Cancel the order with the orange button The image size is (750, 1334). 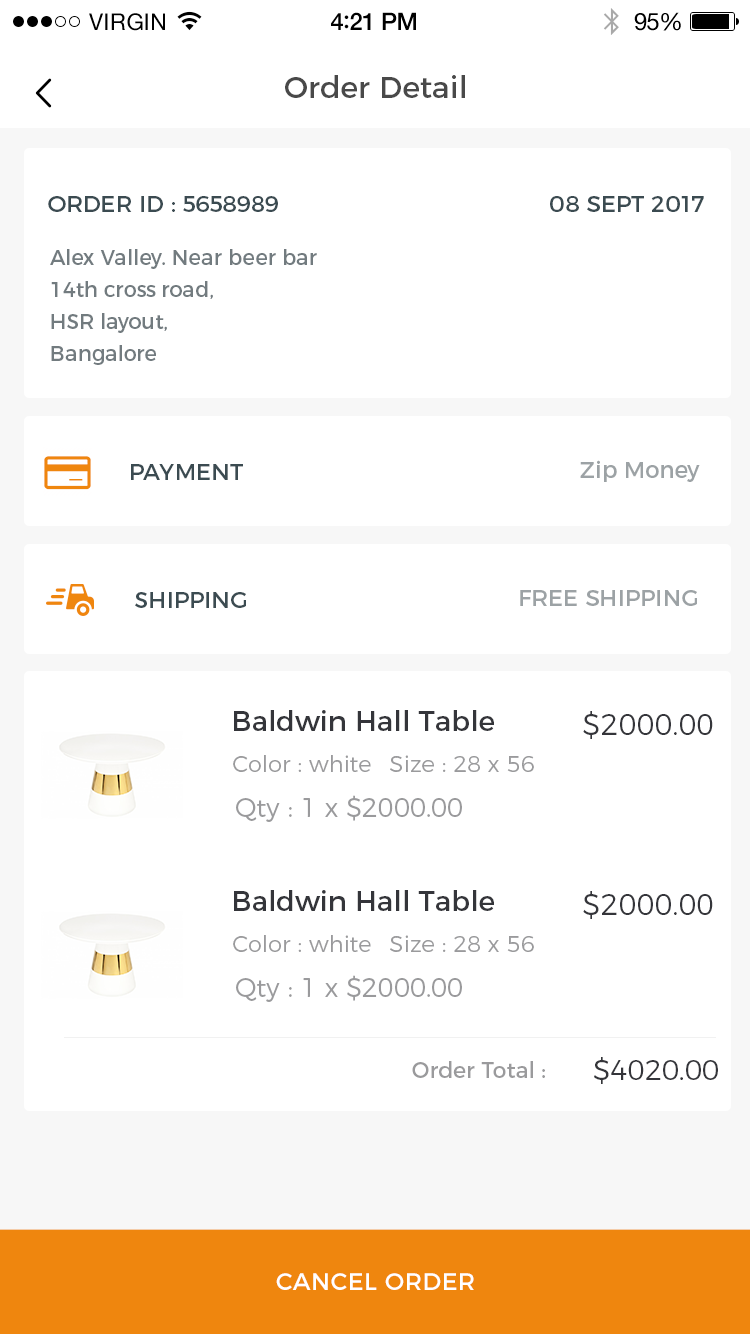pos(375,1282)
